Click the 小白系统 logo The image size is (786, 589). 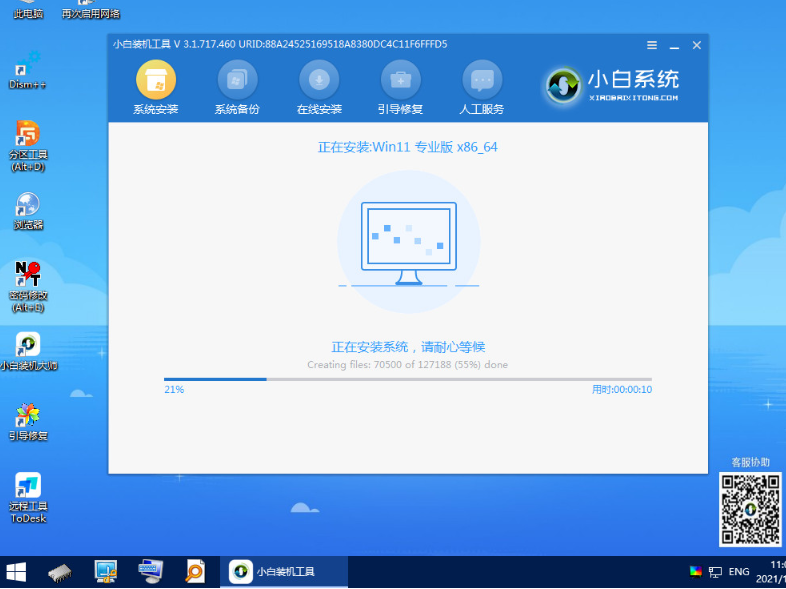coord(613,86)
